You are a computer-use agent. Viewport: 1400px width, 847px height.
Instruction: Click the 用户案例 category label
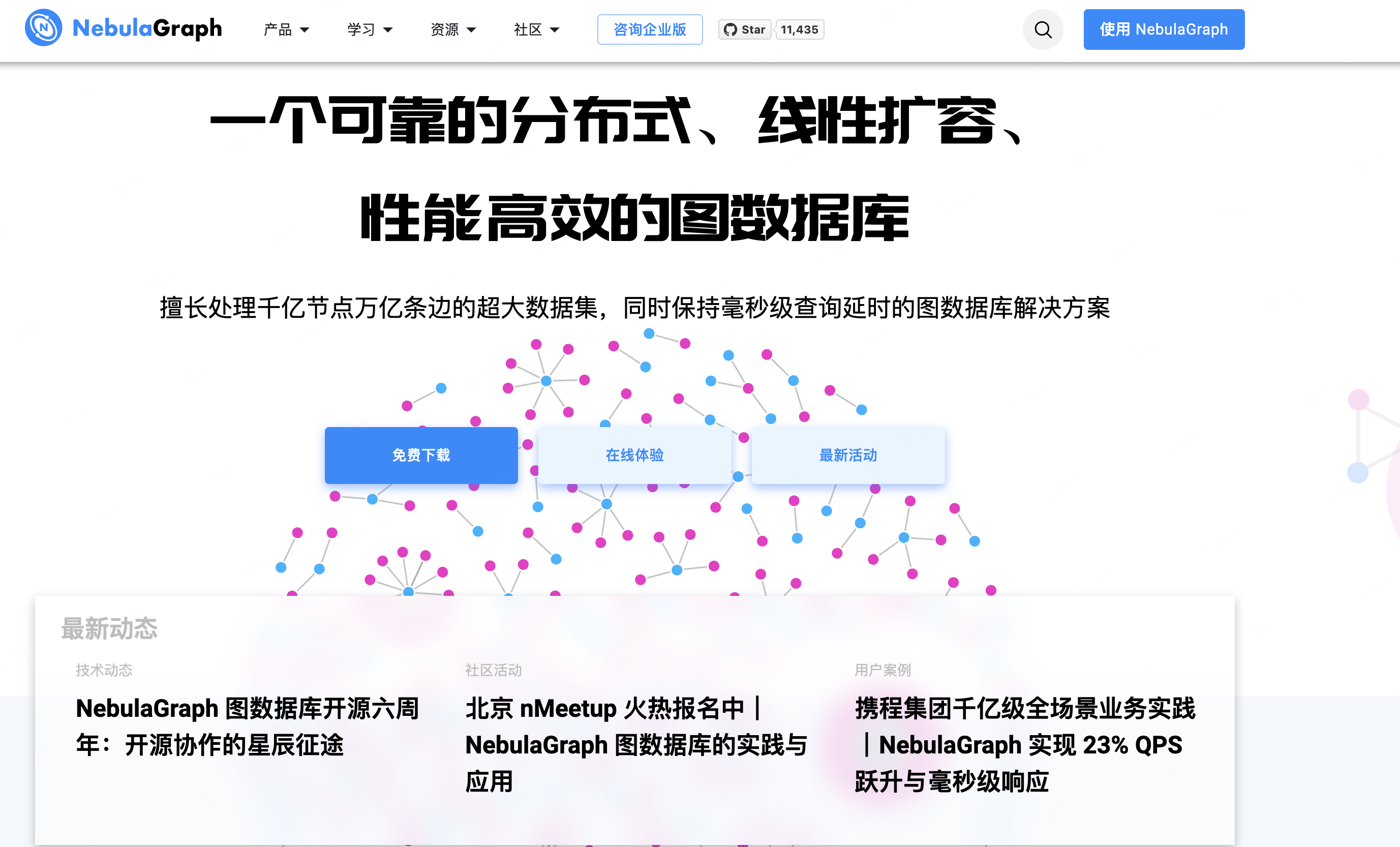click(x=882, y=670)
